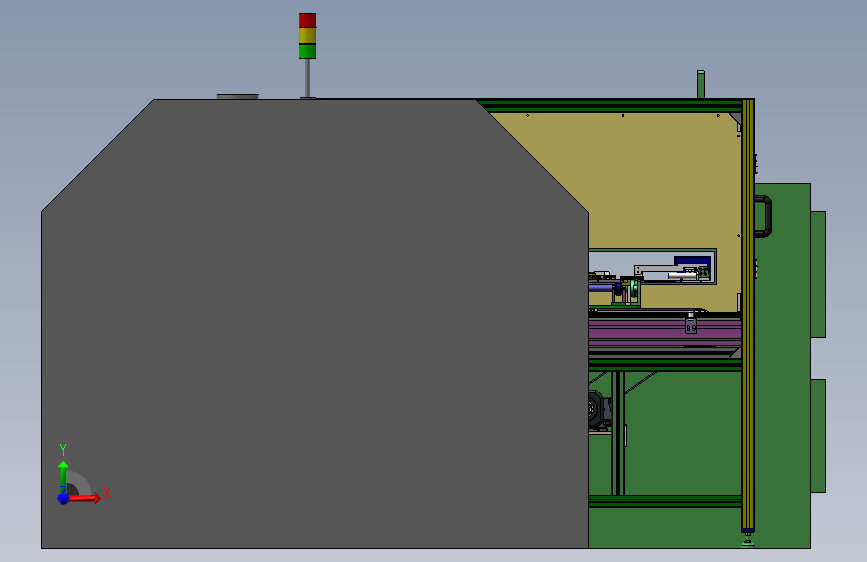867x562 pixels.
Task: Select the gray signal tower pole
Action: tap(307, 78)
